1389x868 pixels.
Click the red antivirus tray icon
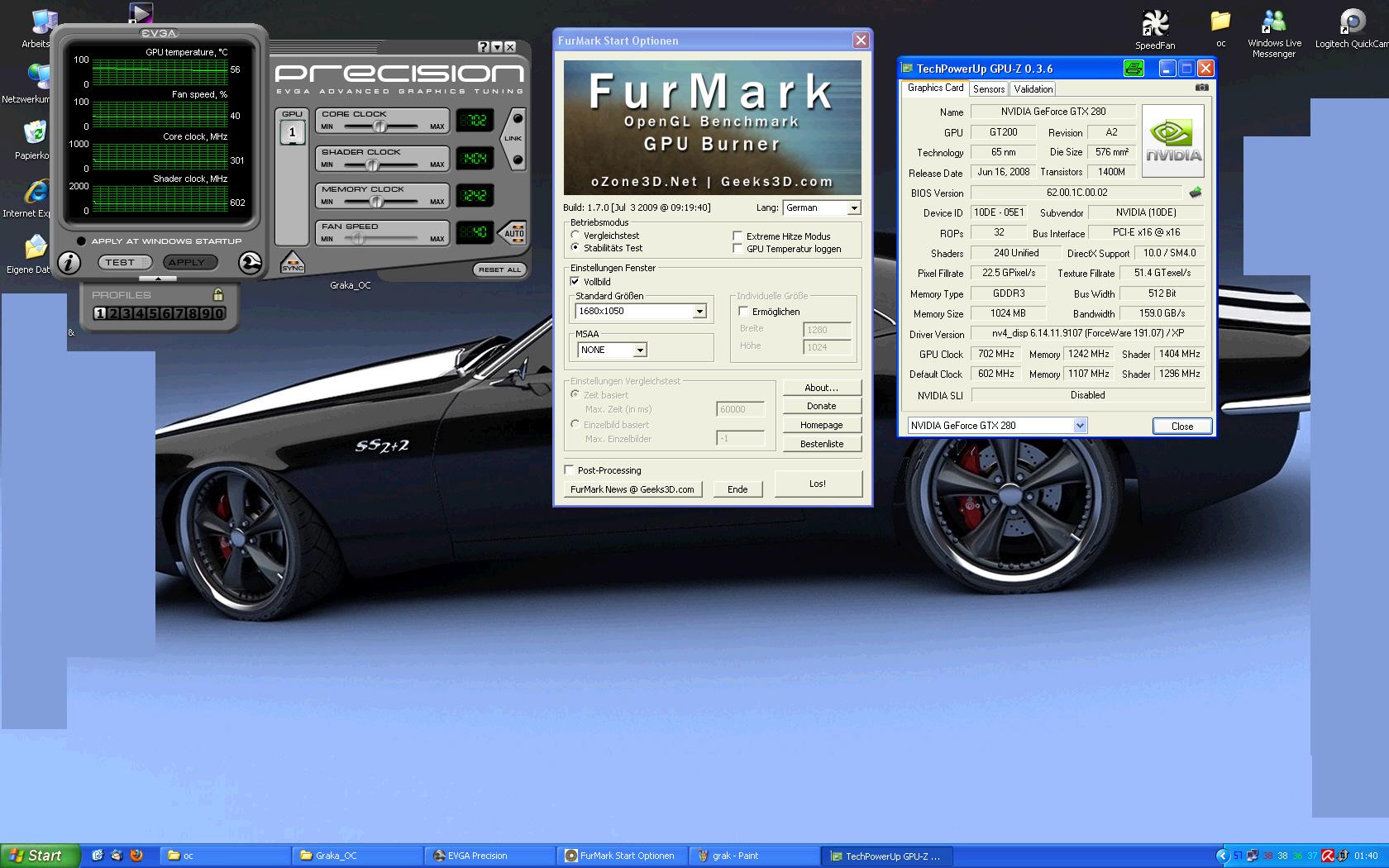click(1327, 856)
